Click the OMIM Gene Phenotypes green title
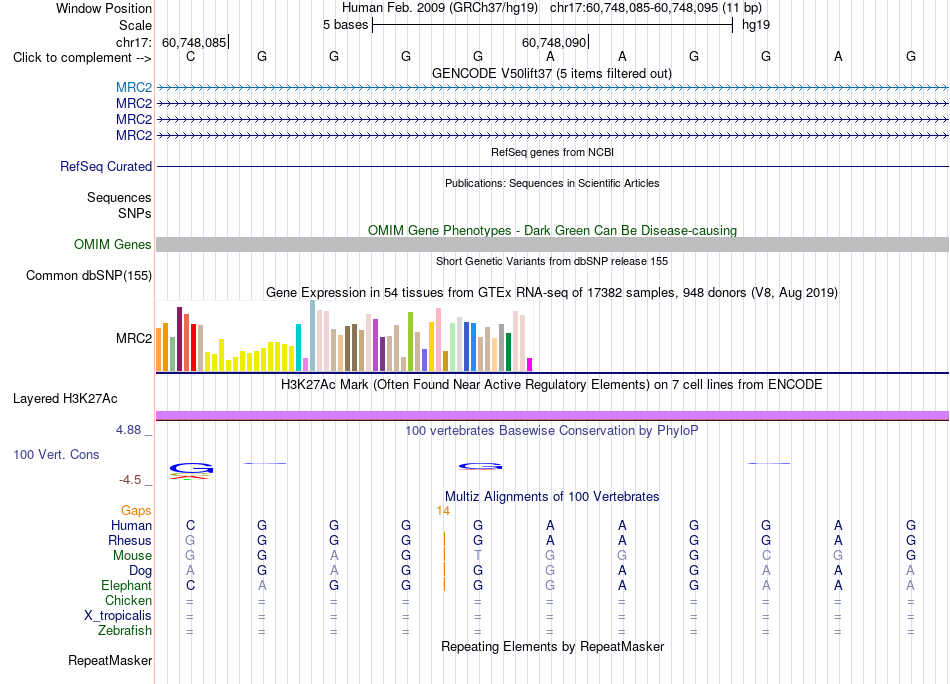Viewport: 950px width, 684px height. pos(552,230)
